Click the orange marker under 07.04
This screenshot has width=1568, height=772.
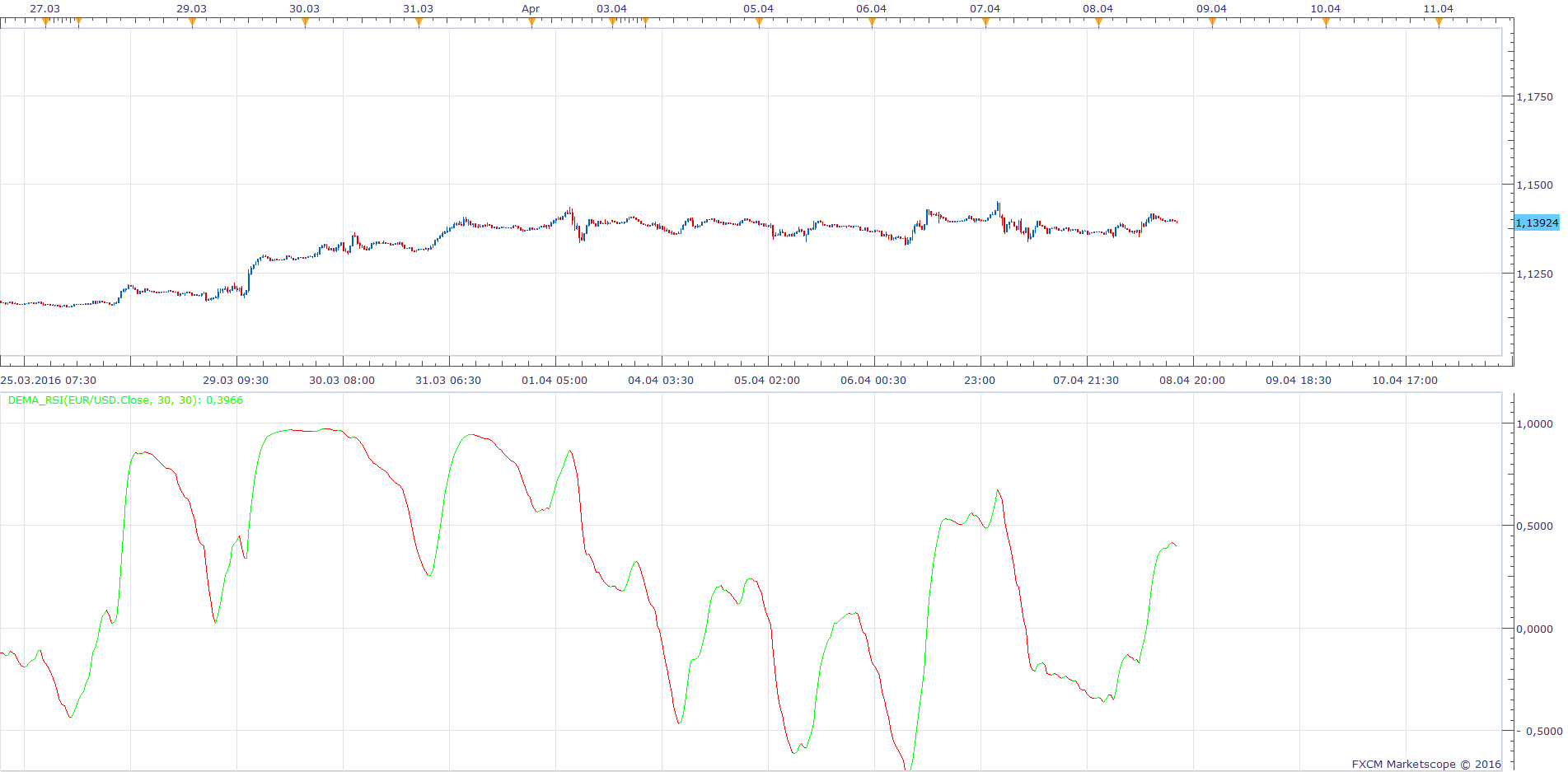click(985, 23)
